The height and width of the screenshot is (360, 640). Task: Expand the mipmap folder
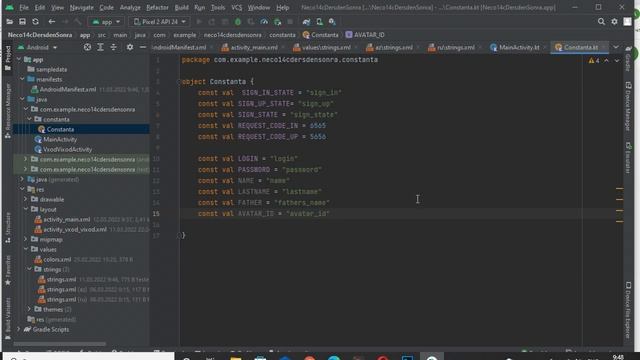click(26, 239)
